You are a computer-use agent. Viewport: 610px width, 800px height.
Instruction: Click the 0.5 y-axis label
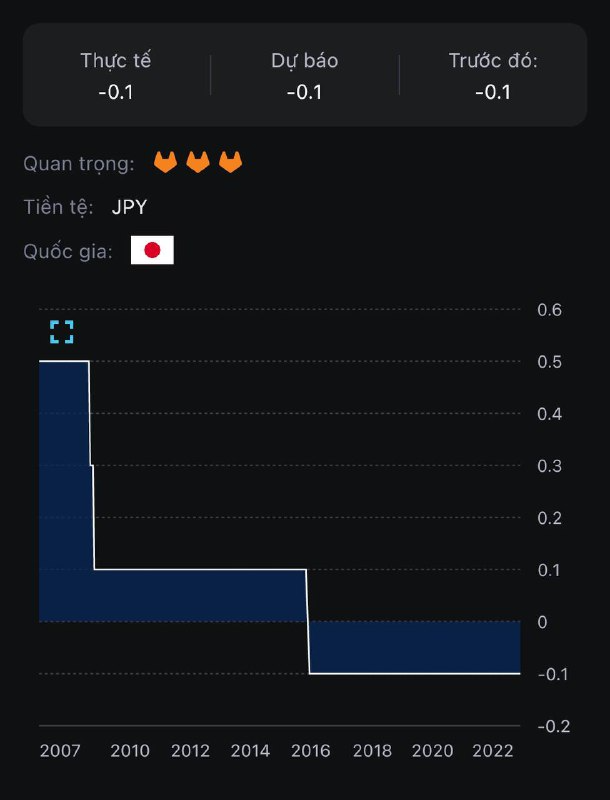tap(549, 361)
